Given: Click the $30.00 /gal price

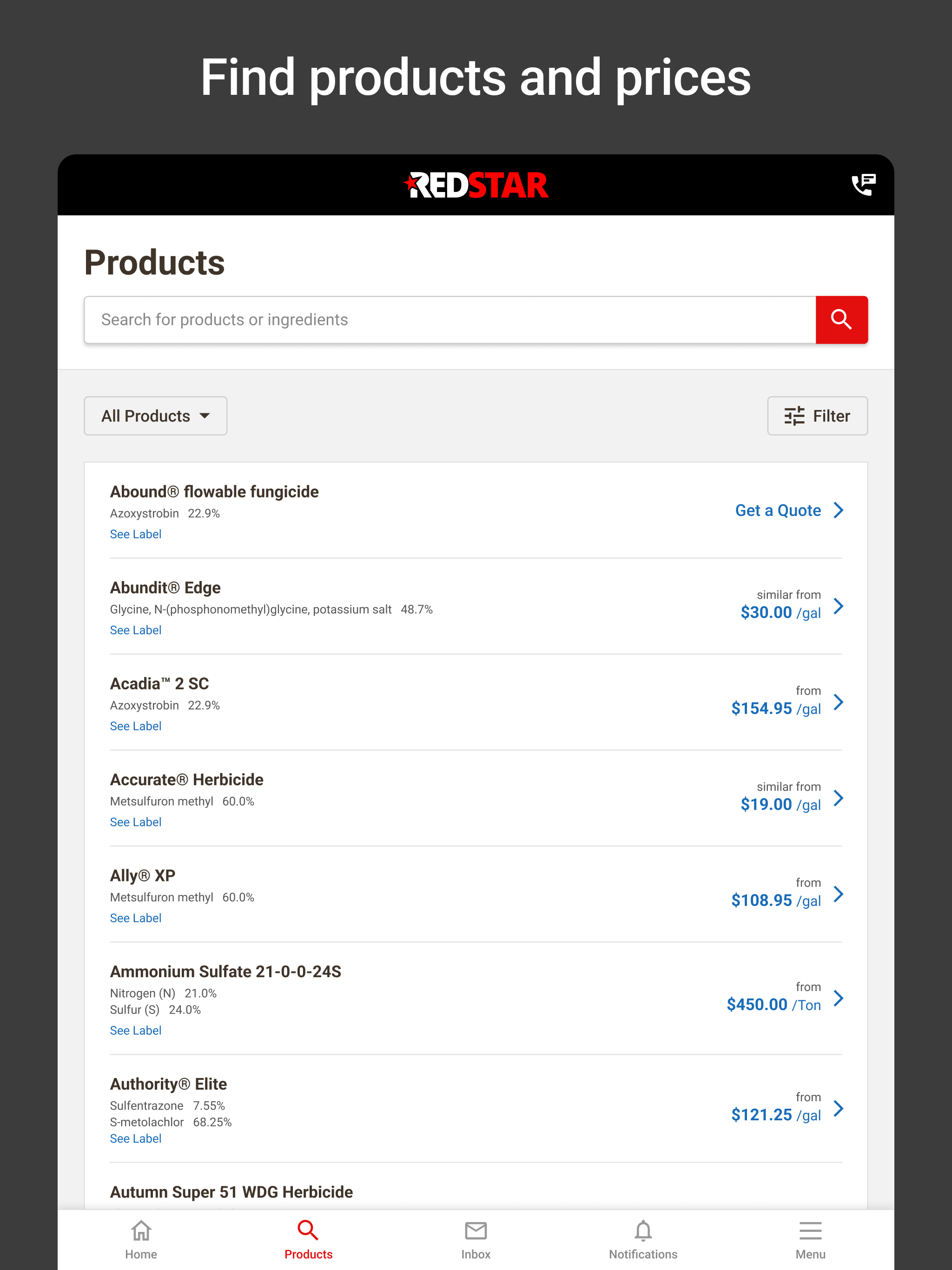Looking at the screenshot, I should [x=780, y=613].
